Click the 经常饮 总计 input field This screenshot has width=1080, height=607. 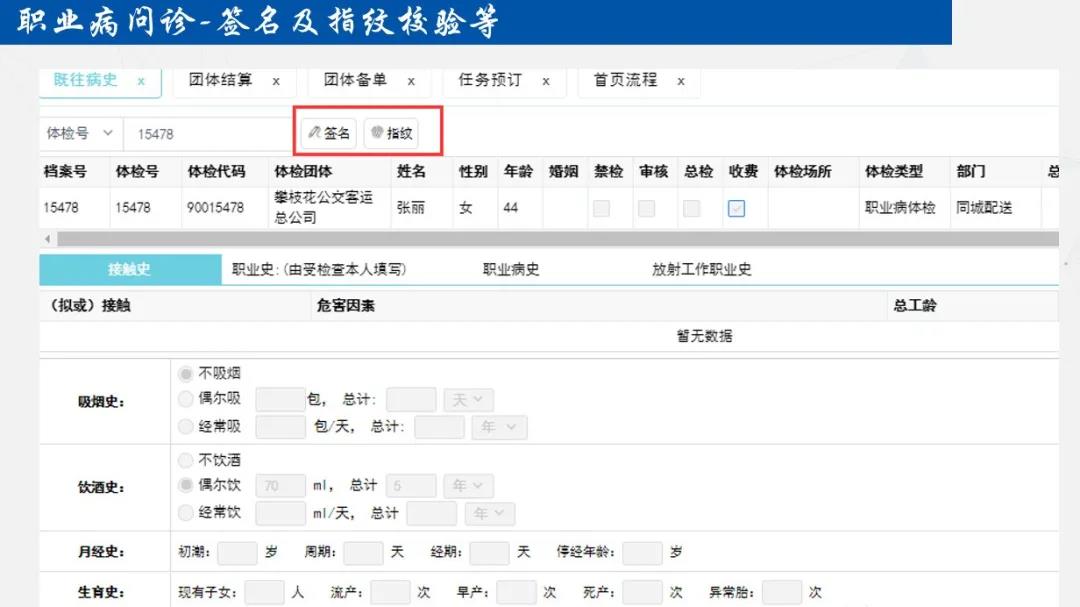click(x=432, y=513)
